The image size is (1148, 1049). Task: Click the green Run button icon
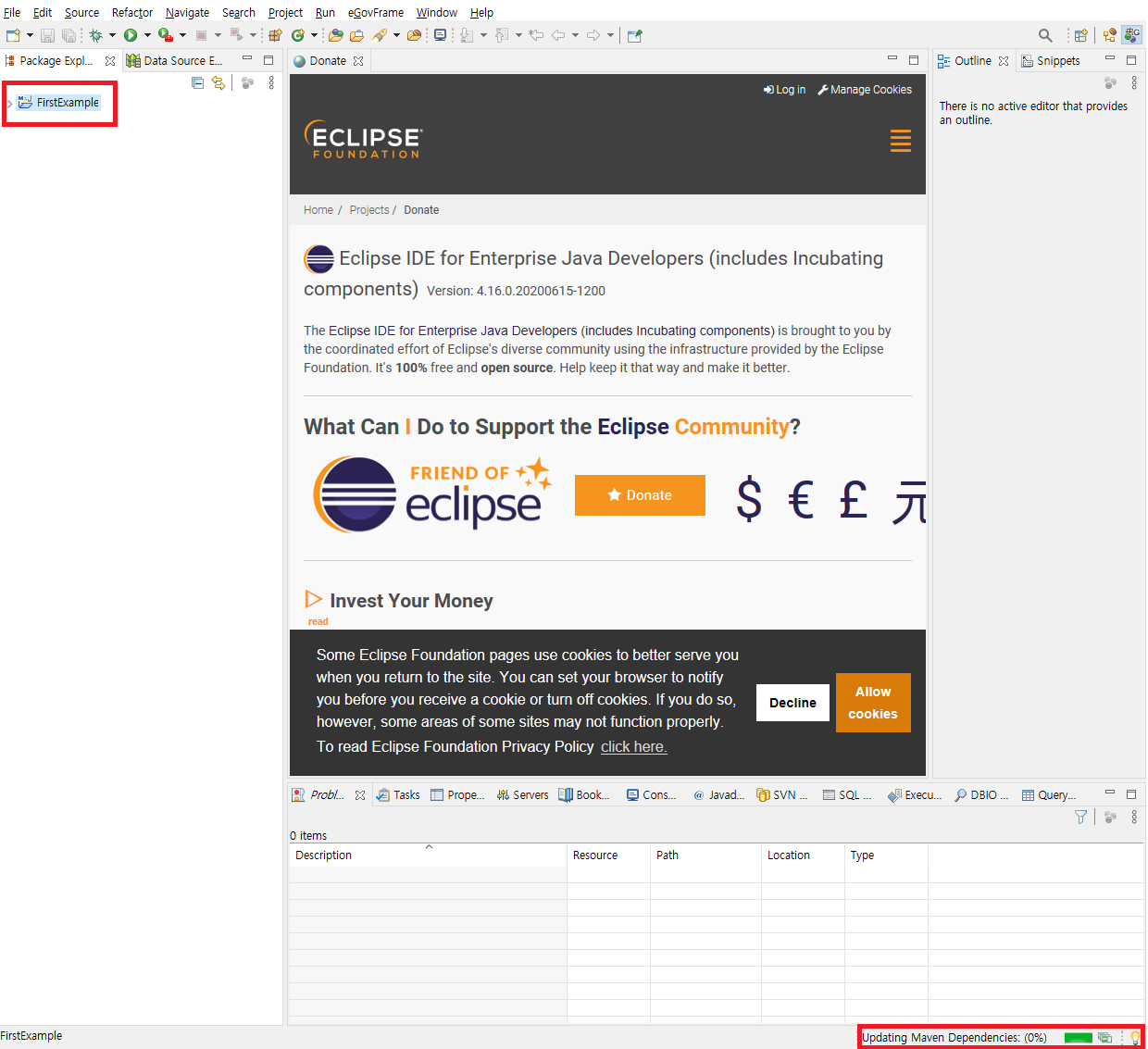tap(131, 35)
